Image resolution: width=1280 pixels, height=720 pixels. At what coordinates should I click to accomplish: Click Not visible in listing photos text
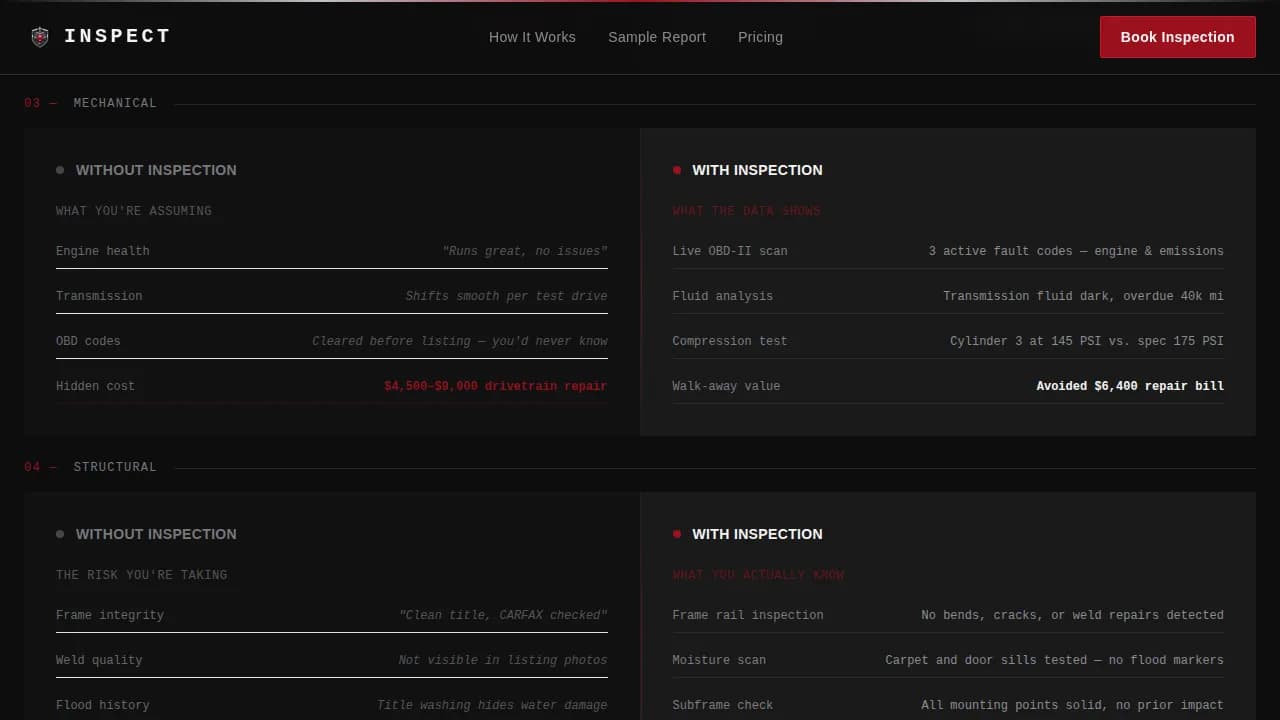[503, 660]
